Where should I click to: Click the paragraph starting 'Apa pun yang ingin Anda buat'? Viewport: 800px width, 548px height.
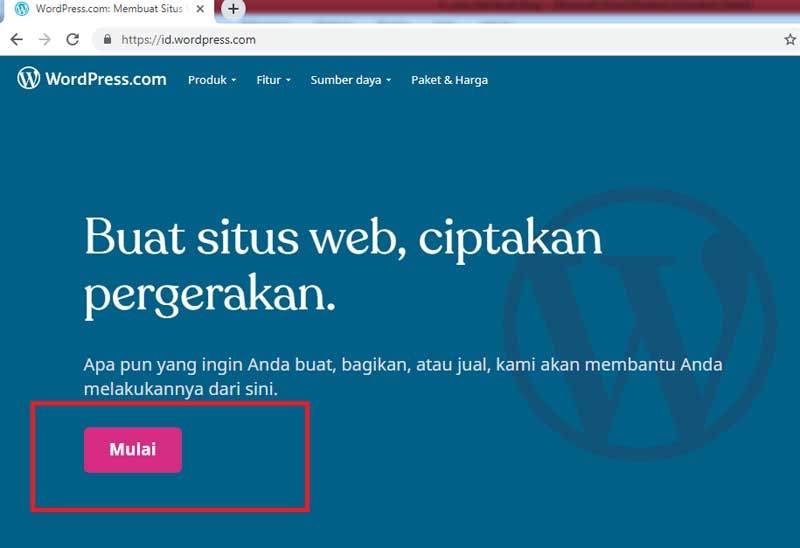pos(403,377)
